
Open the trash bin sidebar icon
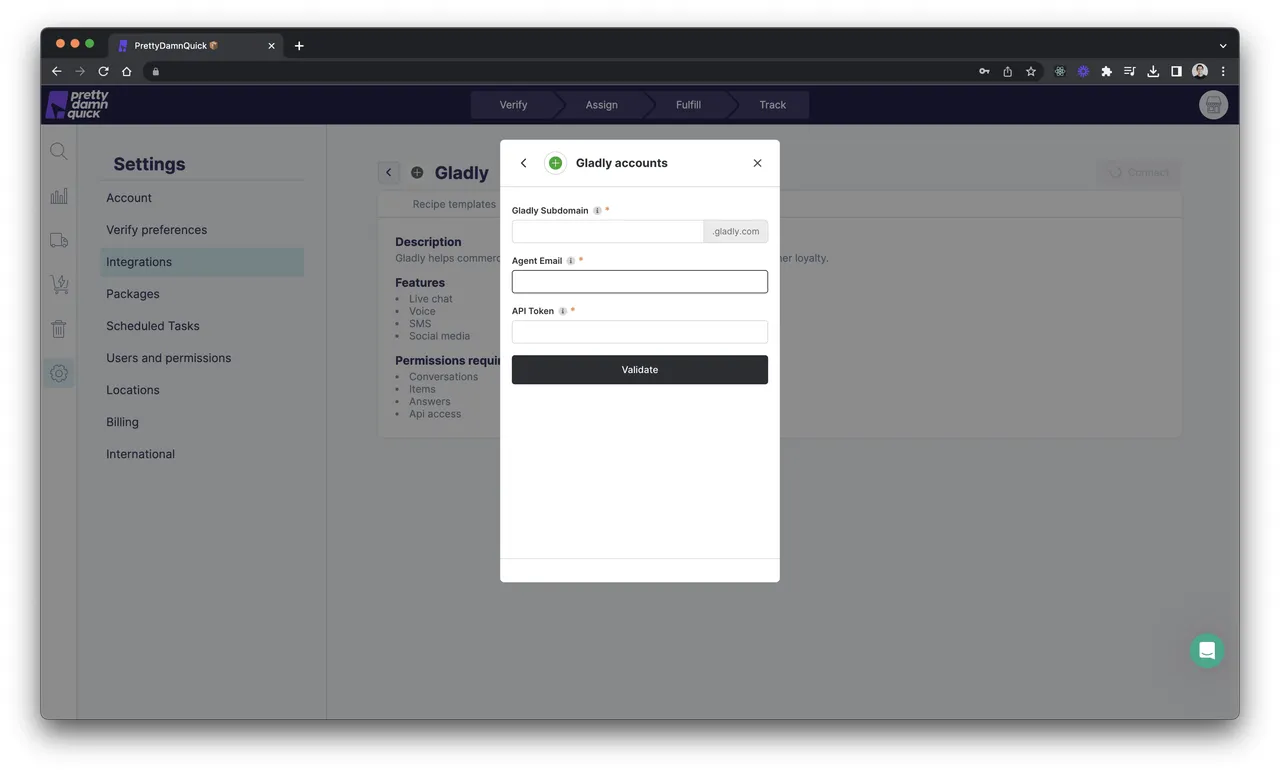click(59, 328)
